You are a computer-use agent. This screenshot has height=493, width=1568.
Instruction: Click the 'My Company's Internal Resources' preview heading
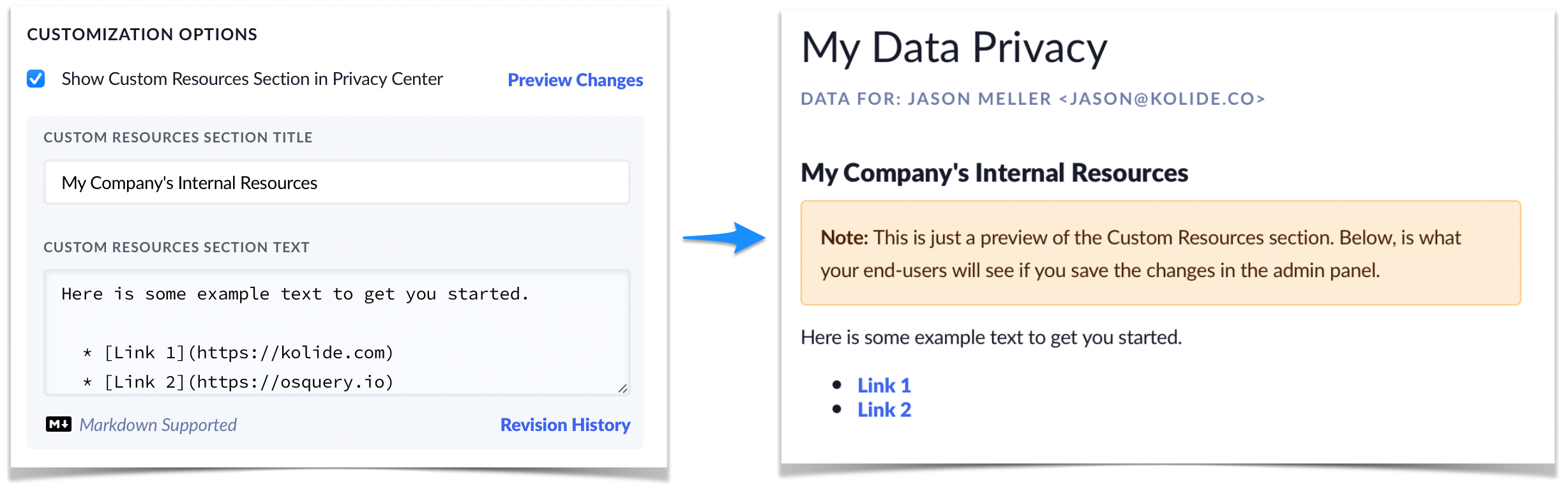pos(994,172)
